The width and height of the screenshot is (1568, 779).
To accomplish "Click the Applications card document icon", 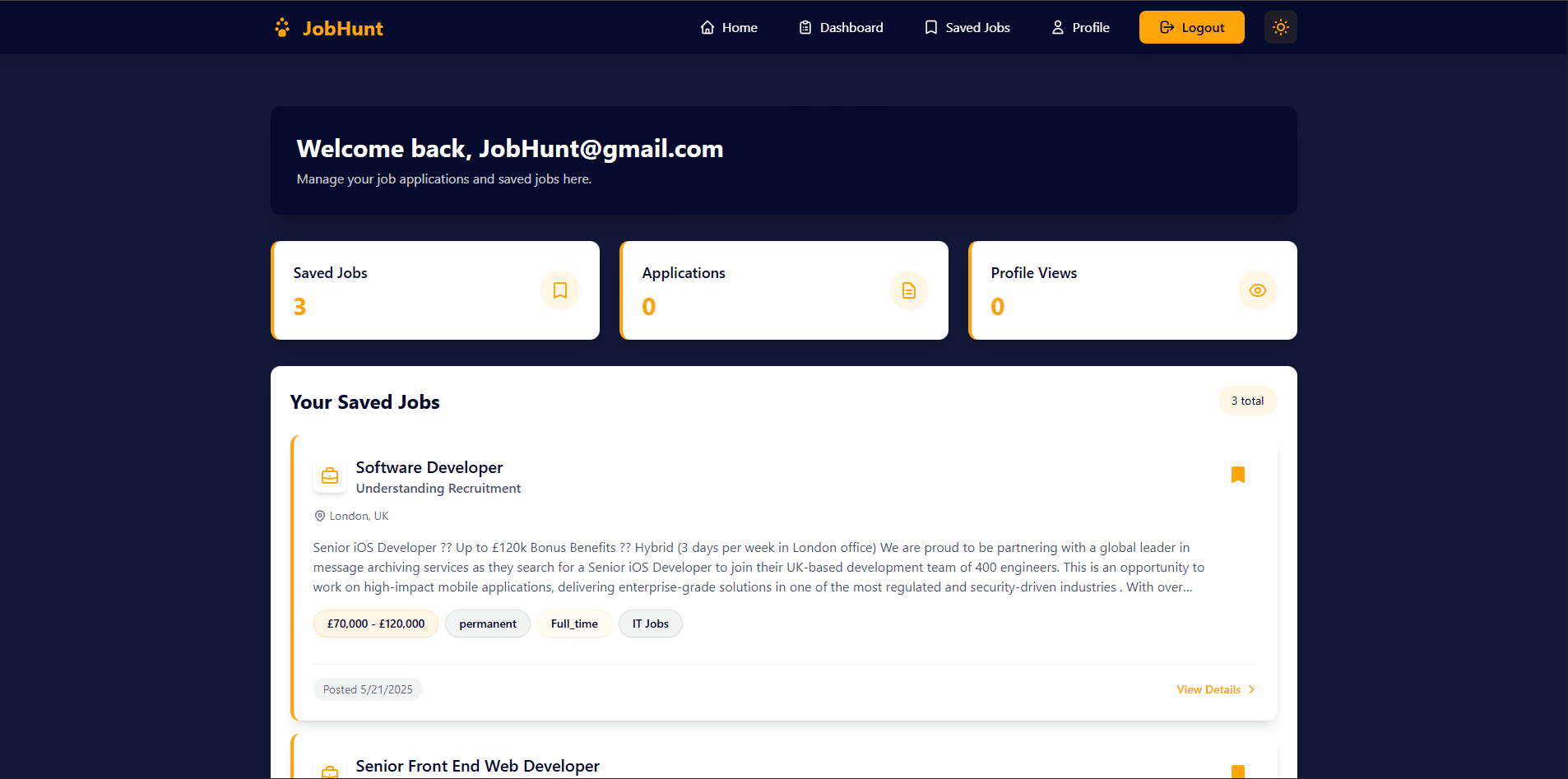I will (x=909, y=290).
